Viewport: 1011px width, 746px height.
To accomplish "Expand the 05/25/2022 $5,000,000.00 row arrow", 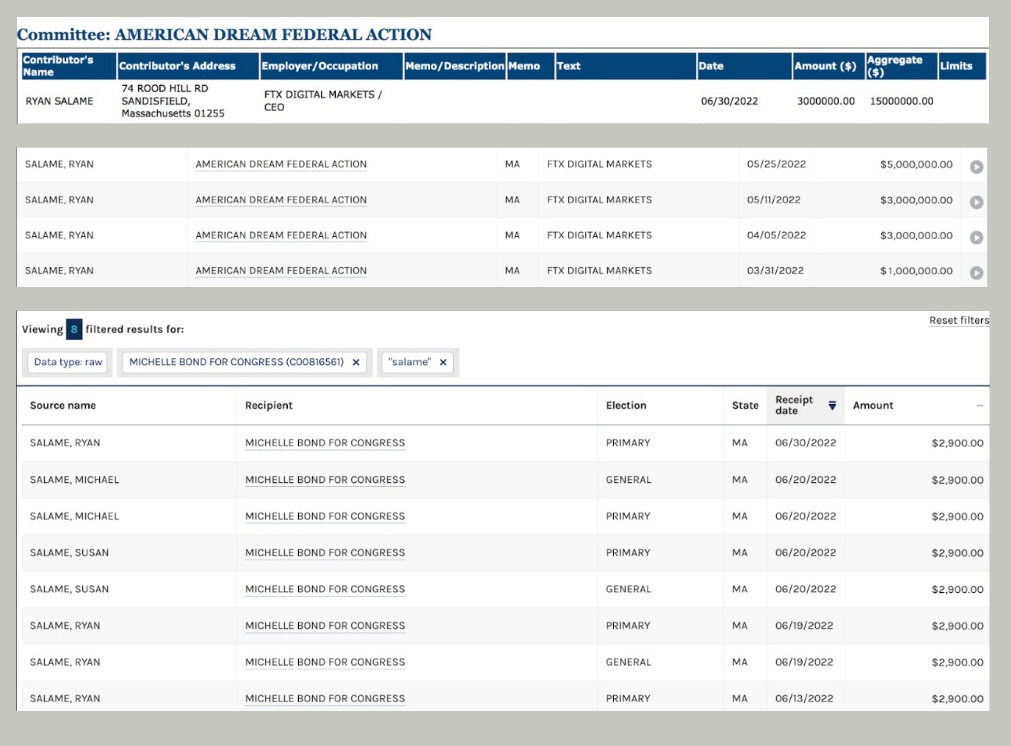I will 976,166.
